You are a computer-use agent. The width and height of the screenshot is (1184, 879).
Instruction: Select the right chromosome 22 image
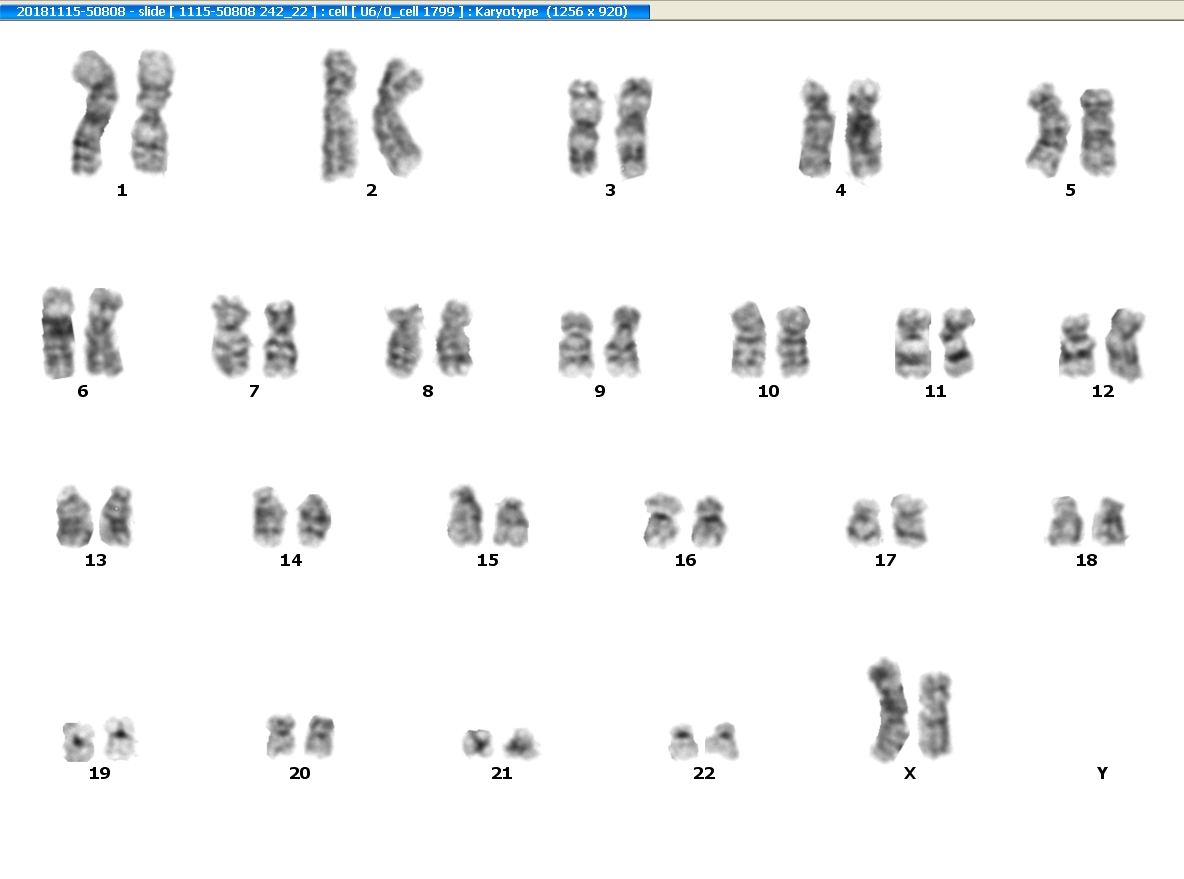click(721, 741)
